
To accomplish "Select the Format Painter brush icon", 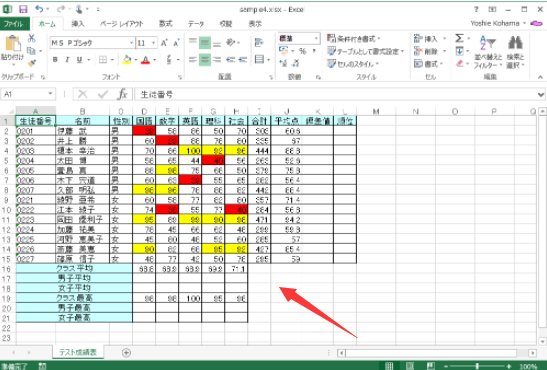I will [x=32, y=63].
